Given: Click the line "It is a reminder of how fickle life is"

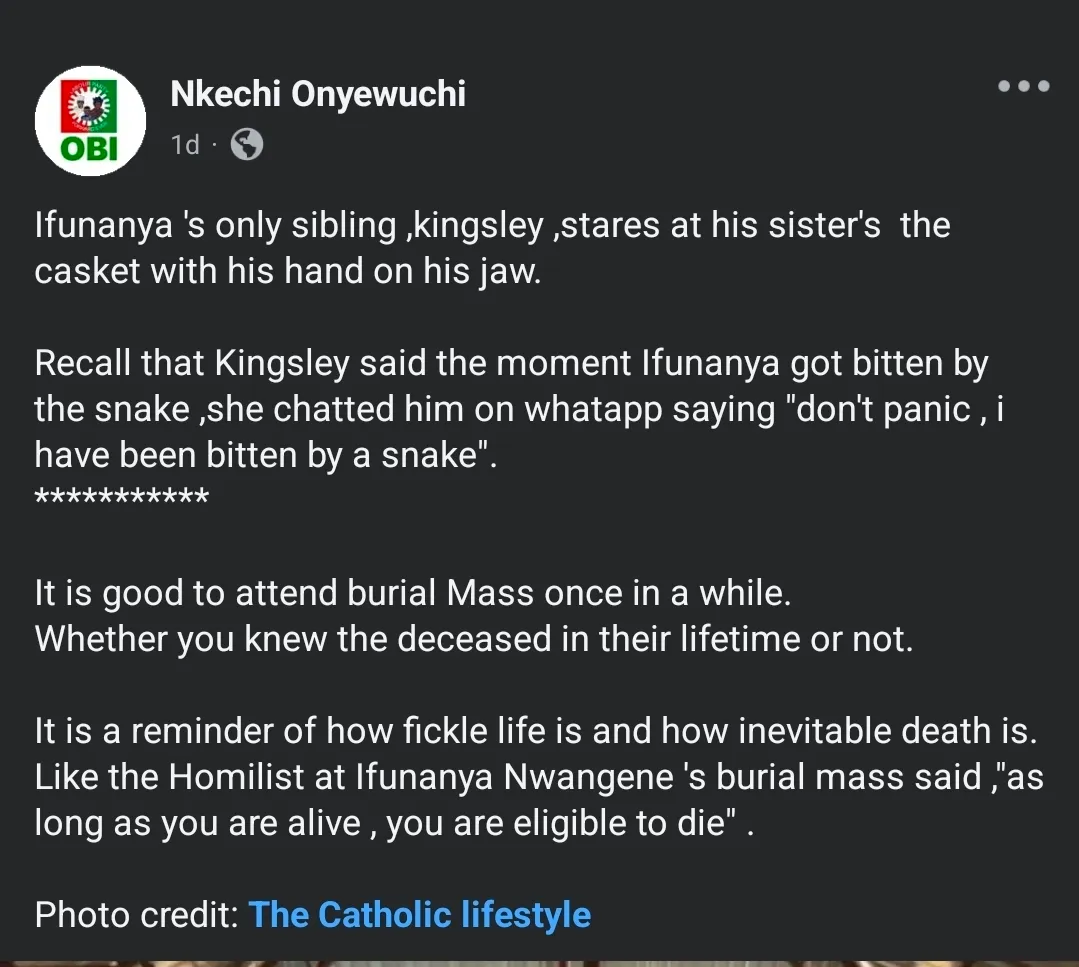Looking at the screenshot, I should click(534, 732).
